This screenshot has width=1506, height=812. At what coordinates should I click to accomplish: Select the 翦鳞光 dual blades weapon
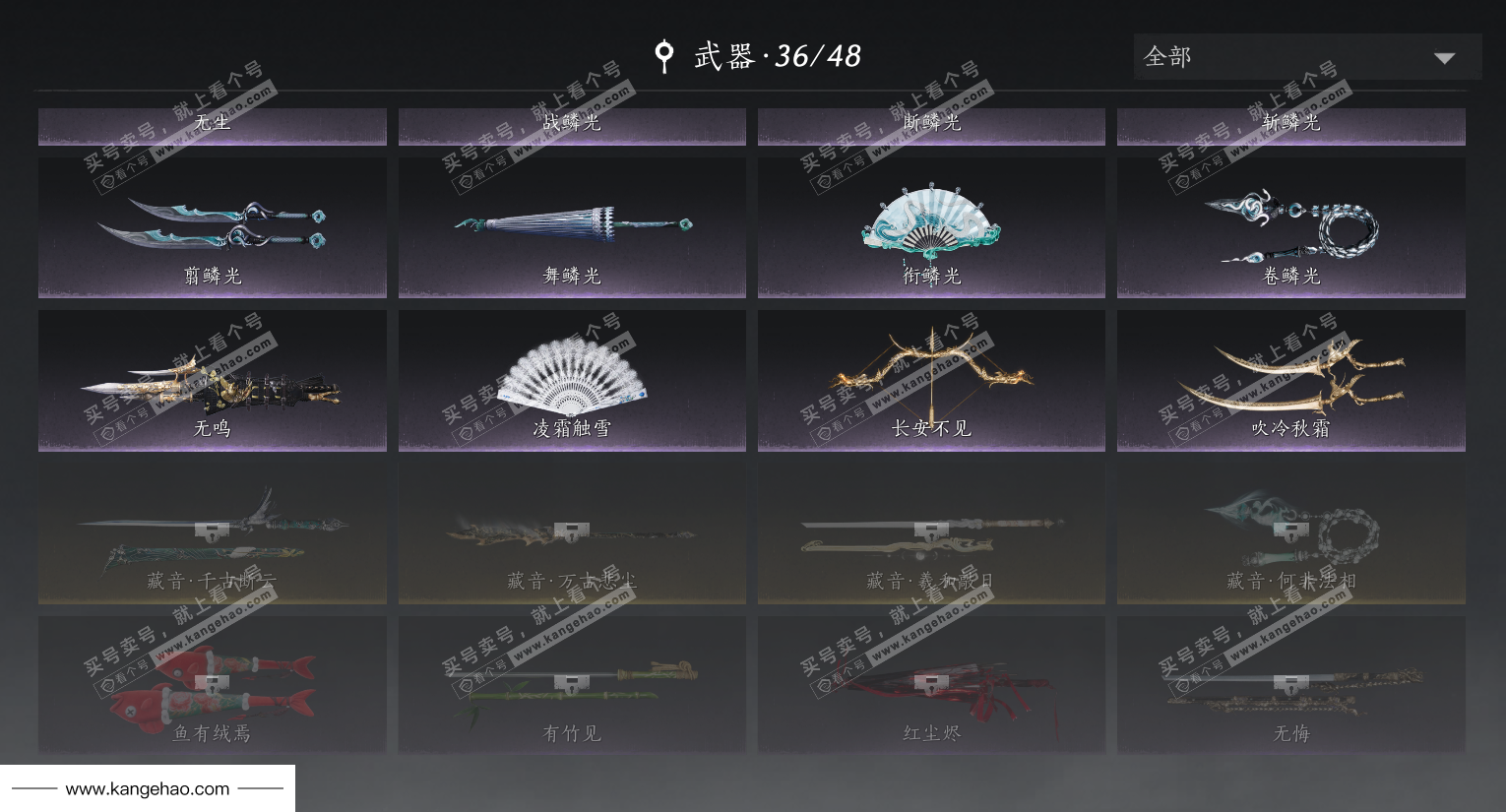(212, 227)
